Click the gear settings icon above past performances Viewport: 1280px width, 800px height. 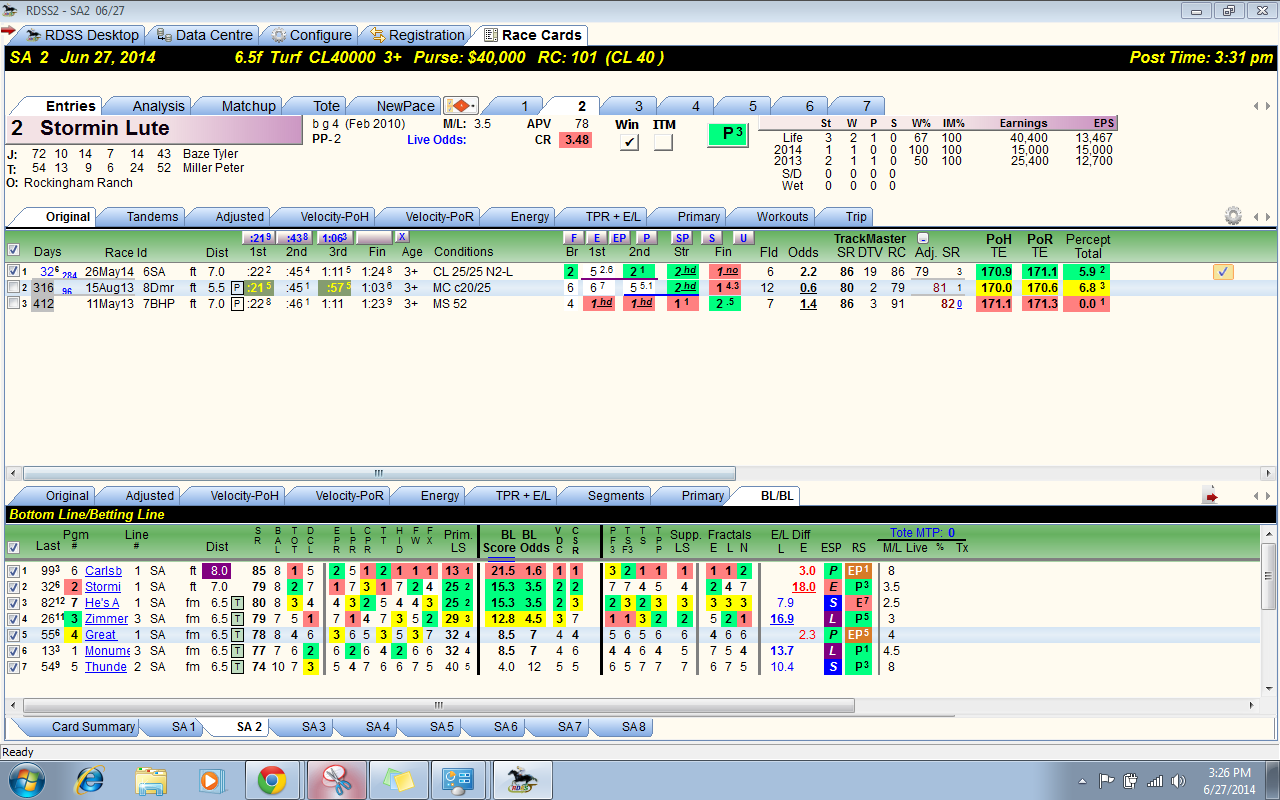click(1232, 216)
